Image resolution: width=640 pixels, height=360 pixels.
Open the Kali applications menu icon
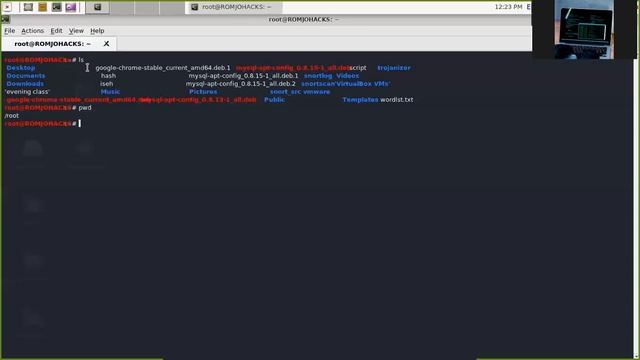(x=7, y=7)
